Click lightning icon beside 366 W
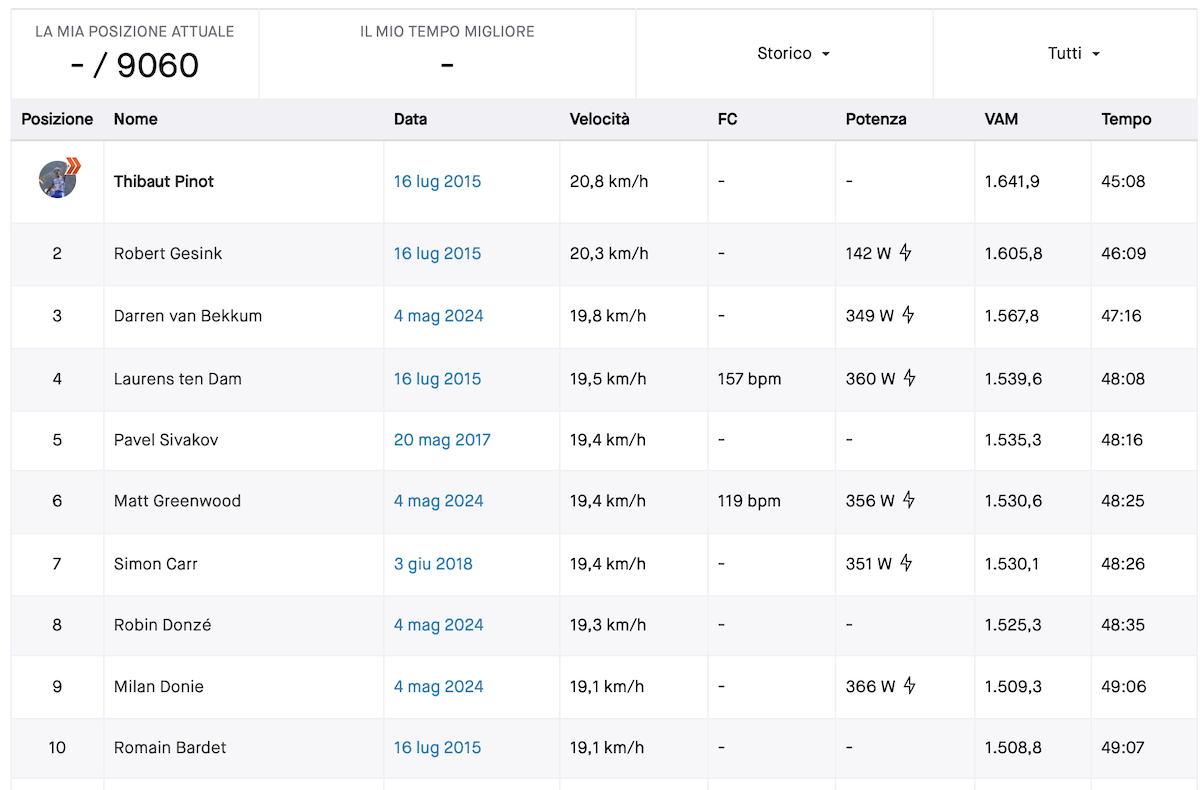Image resolution: width=1200 pixels, height=790 pixels. click(909, 687)
